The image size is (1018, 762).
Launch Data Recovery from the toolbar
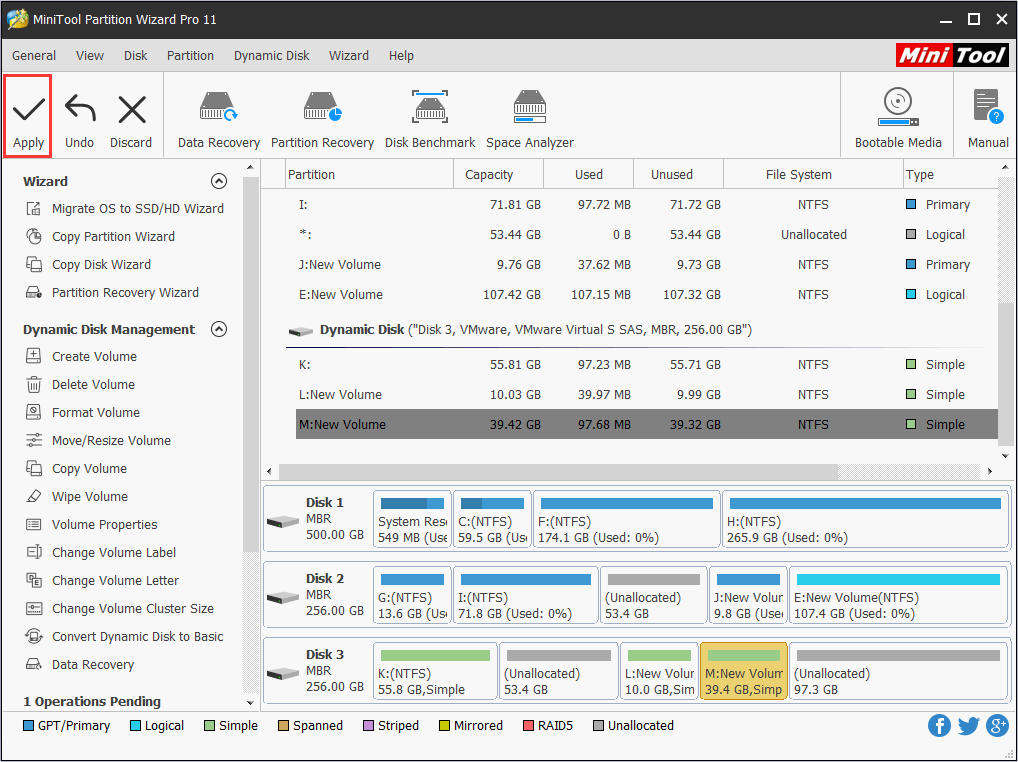click(x=219, y=121)
